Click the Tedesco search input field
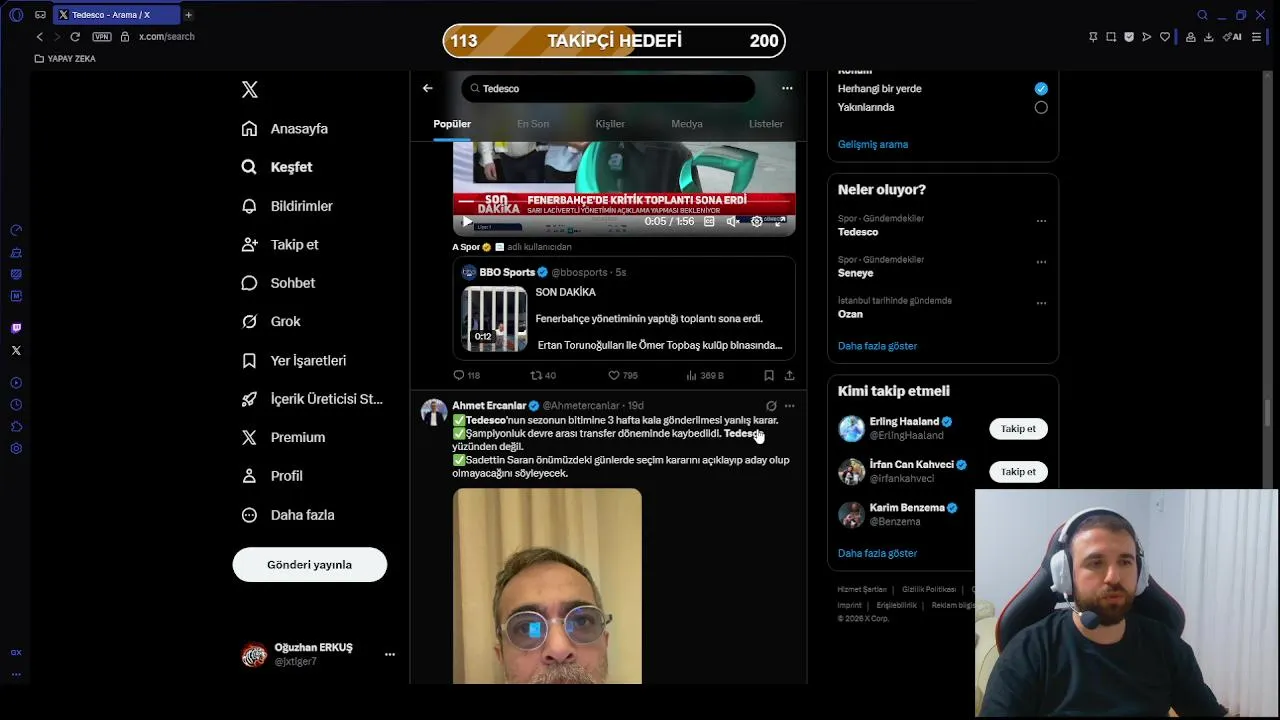The image size is (1280, 720). point(608,88)
